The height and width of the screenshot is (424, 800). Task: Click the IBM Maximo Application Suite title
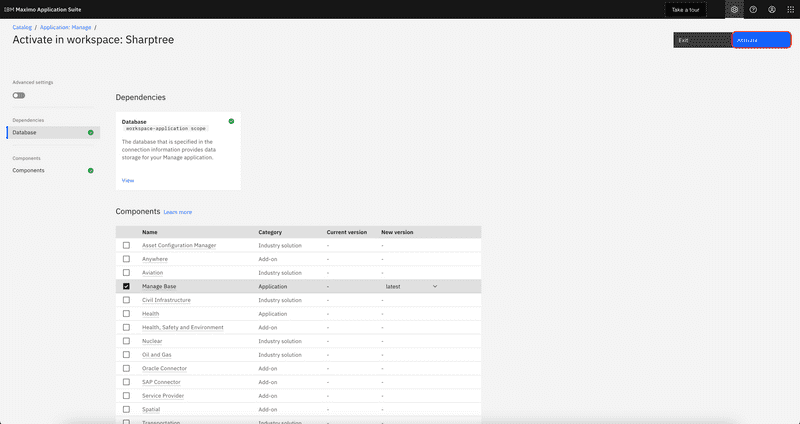click(x=42, y=10)
